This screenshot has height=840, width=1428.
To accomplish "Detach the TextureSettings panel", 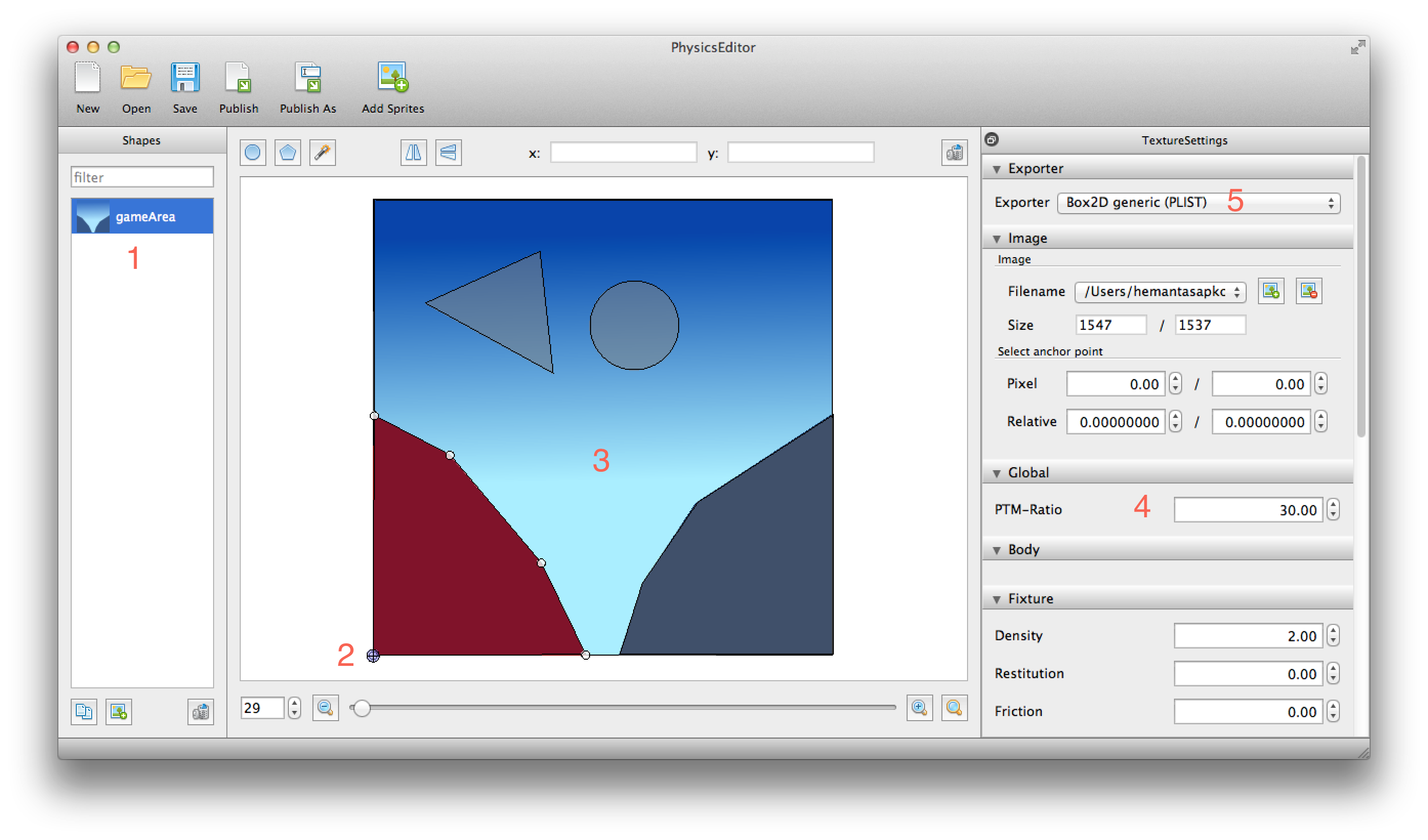I will pyautogui.click(x=992, y=139).
